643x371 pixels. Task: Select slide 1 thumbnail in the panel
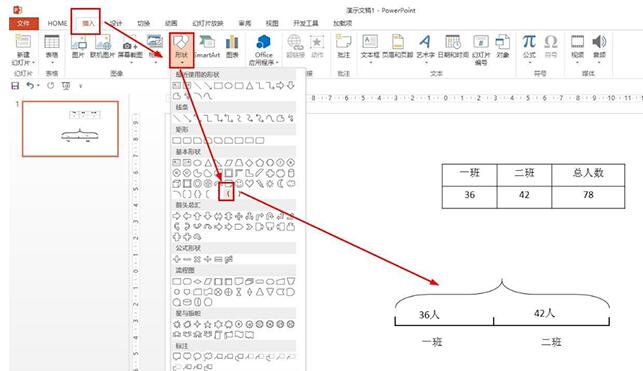pyautogui.click(x=70, y=129)
